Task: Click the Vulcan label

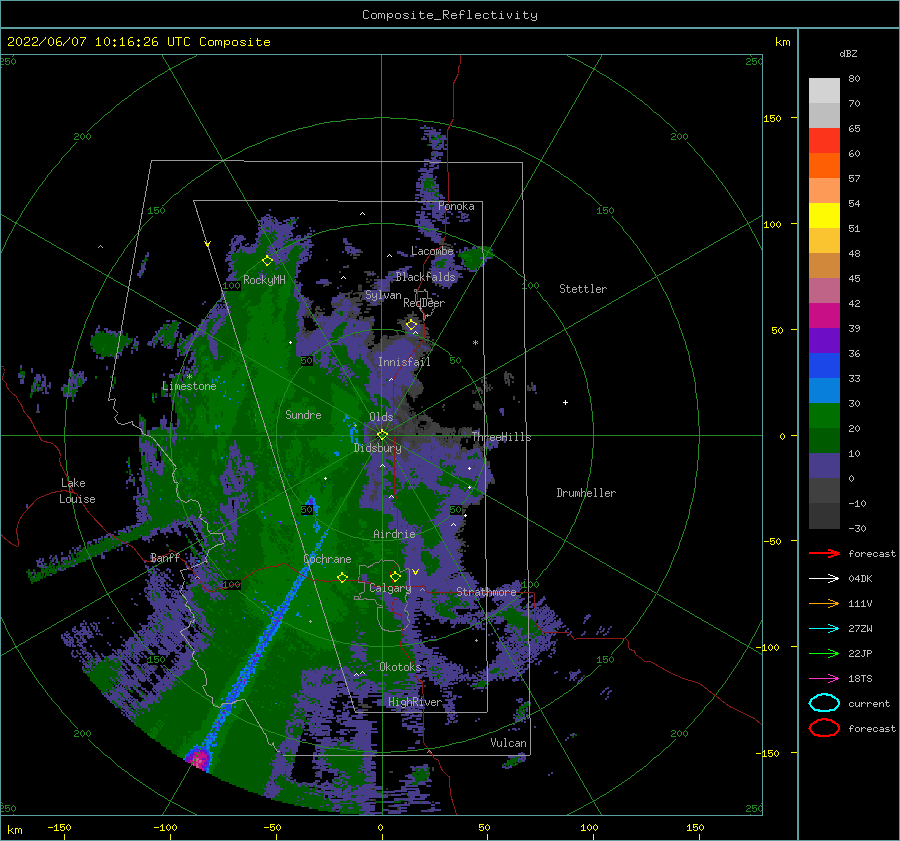Action: click(509, 743)
